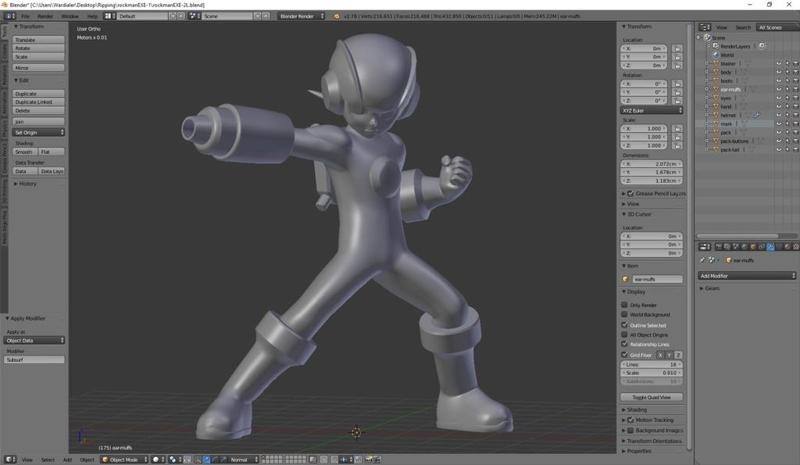Click the Translate button
The width and height of the screenshot is (800, 465).
click(x=39, y=39)
